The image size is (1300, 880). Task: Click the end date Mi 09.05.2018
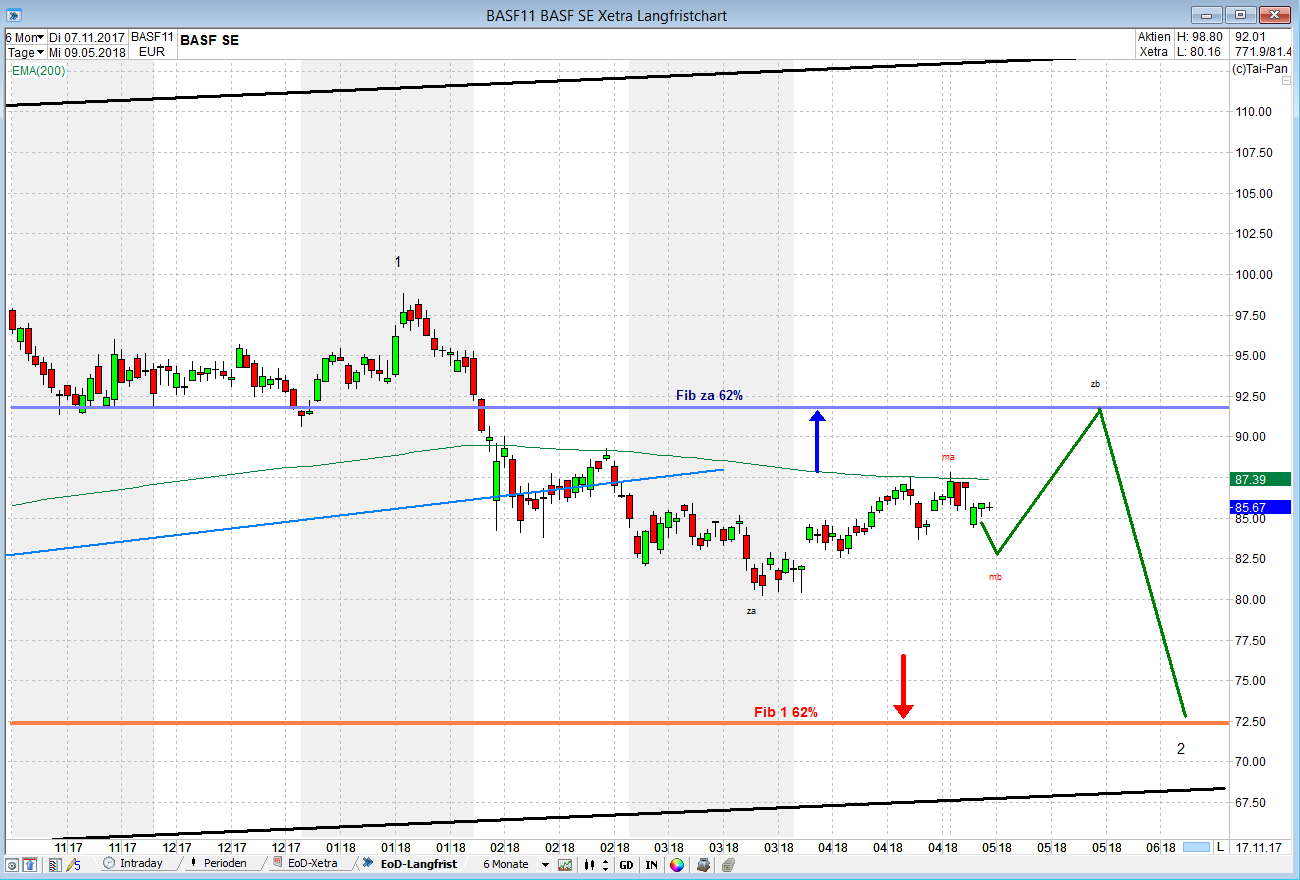pyautogui.click(x=86, y=52)
